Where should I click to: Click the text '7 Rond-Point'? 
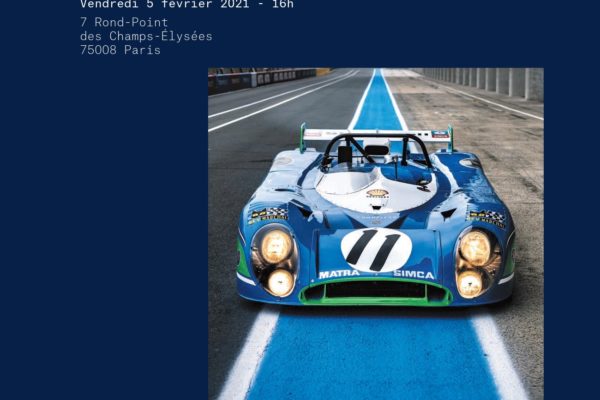tap(124, 22)
